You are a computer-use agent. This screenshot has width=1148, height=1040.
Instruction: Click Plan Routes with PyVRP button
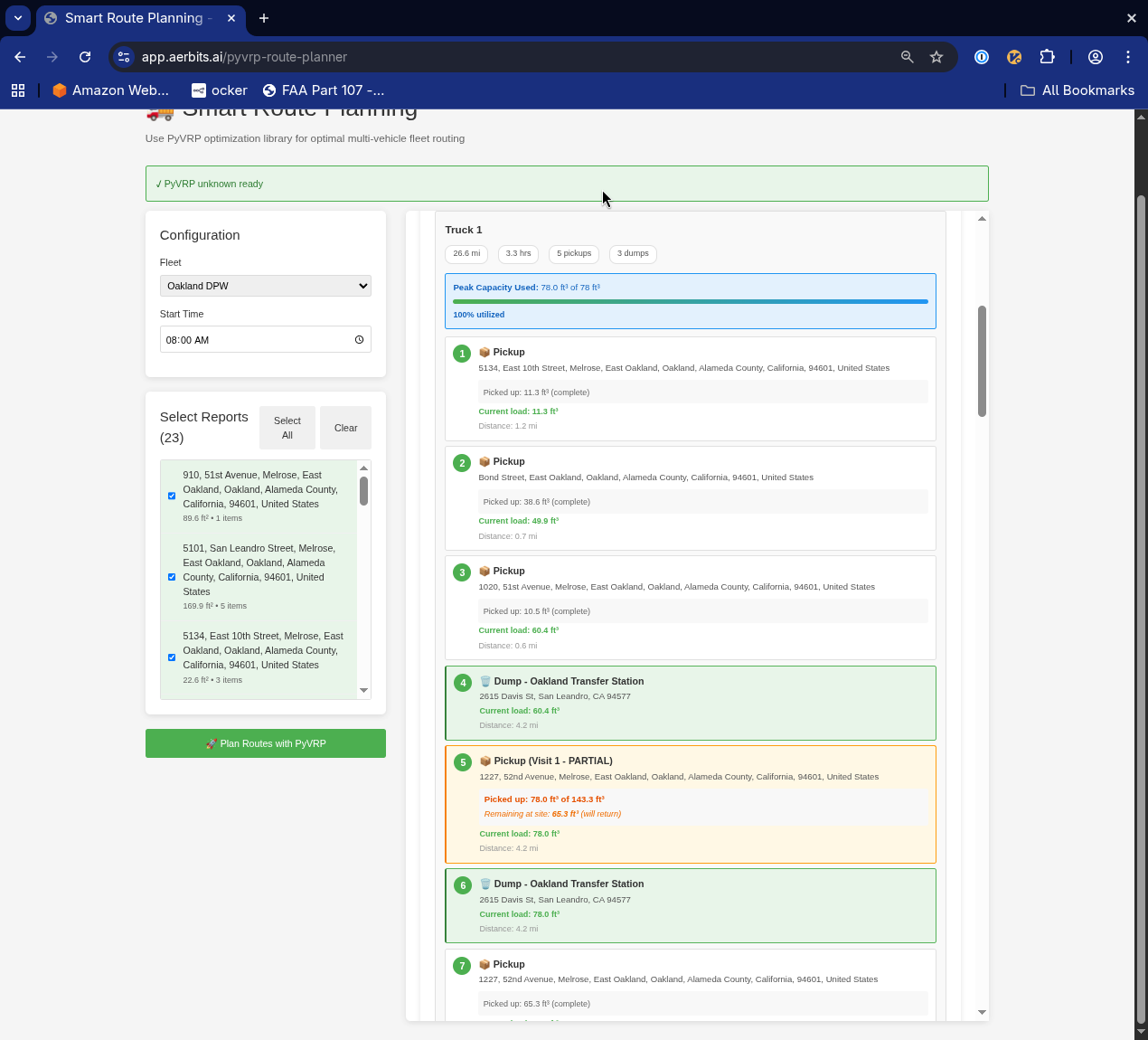[265, 743]
